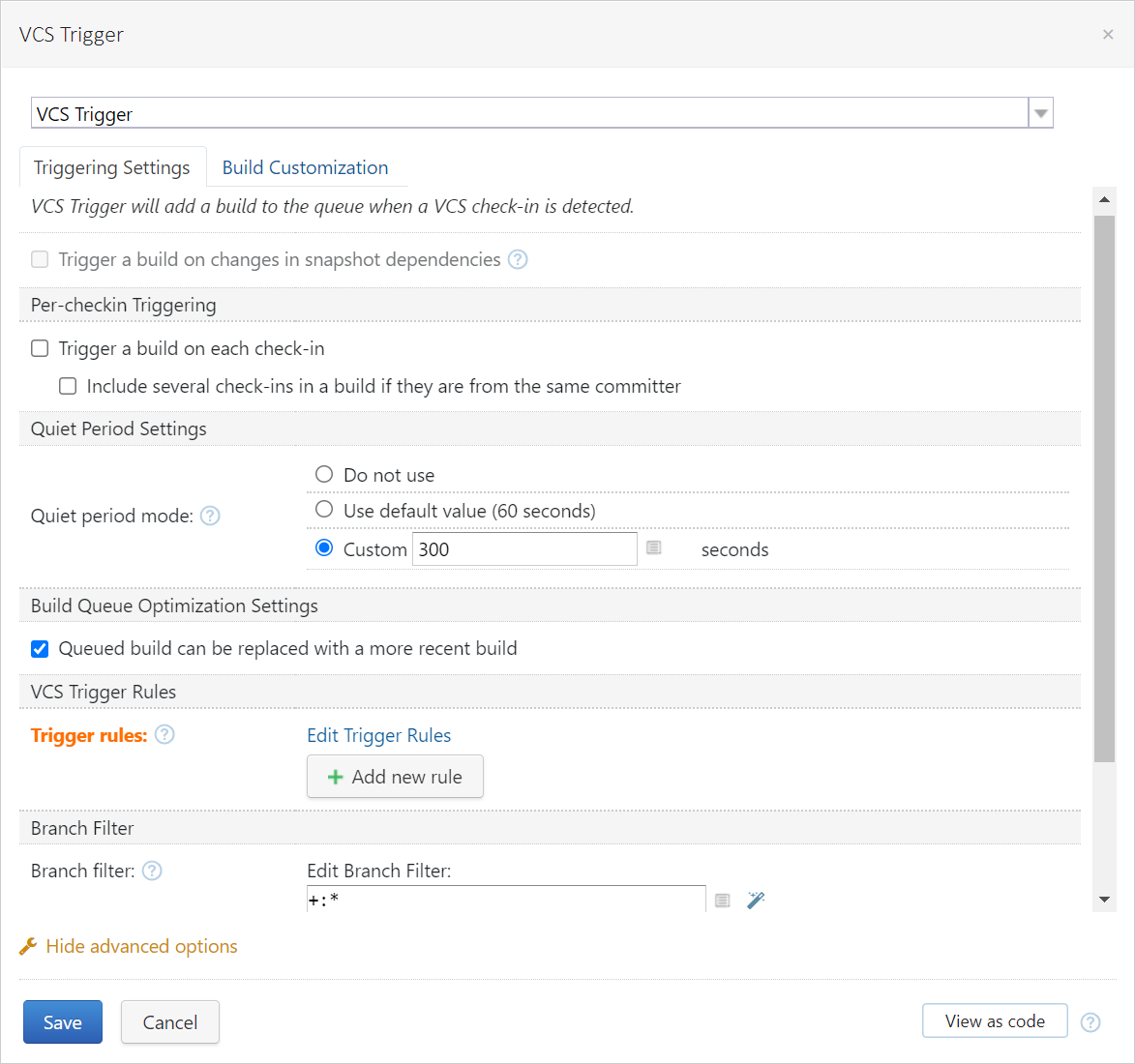Open the parameter list icon beside custom seconds field
The width and height of the screenshot is (1135, 1064).
654,547
